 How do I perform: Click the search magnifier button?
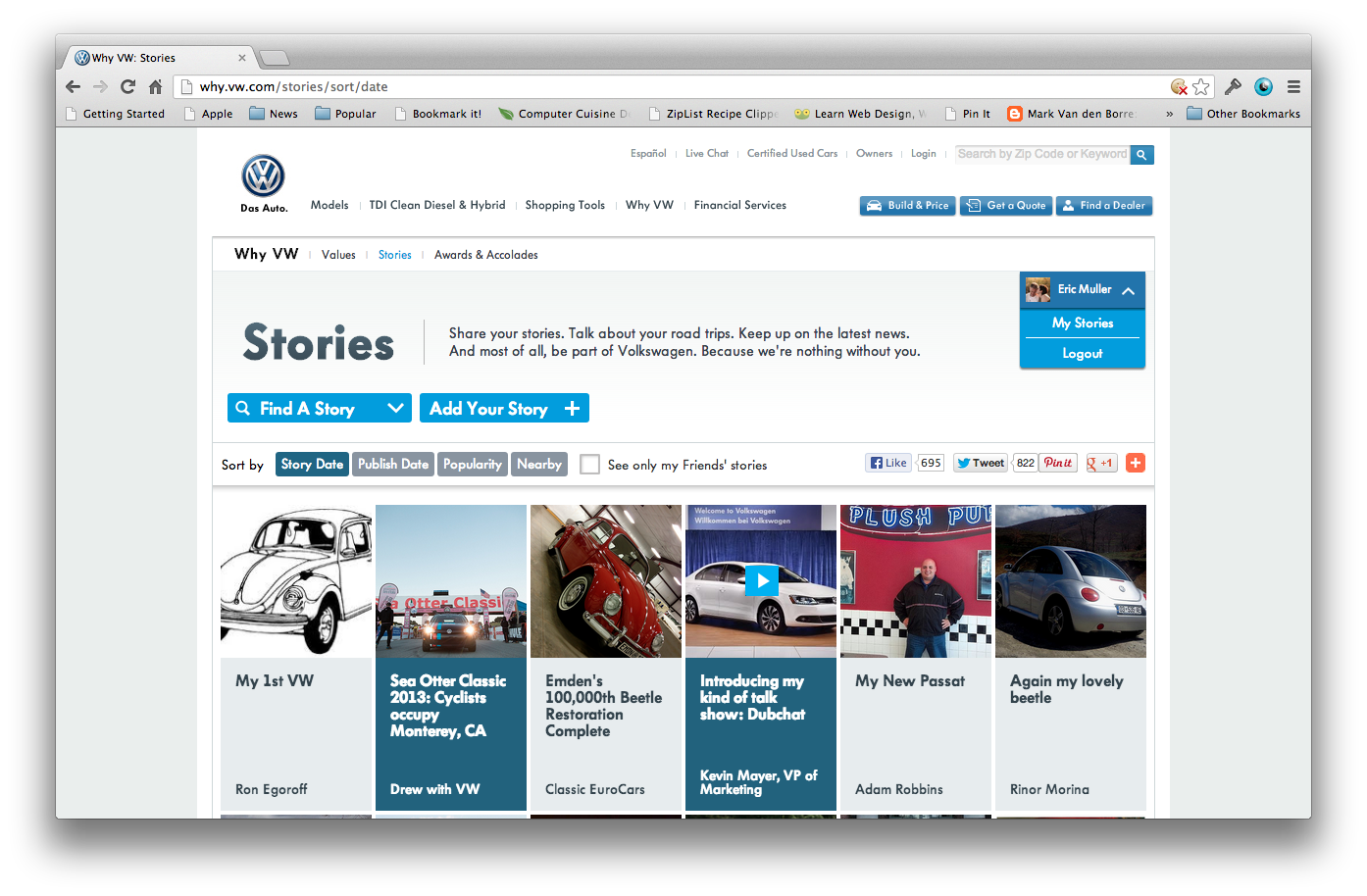(x=1141, y=155)
